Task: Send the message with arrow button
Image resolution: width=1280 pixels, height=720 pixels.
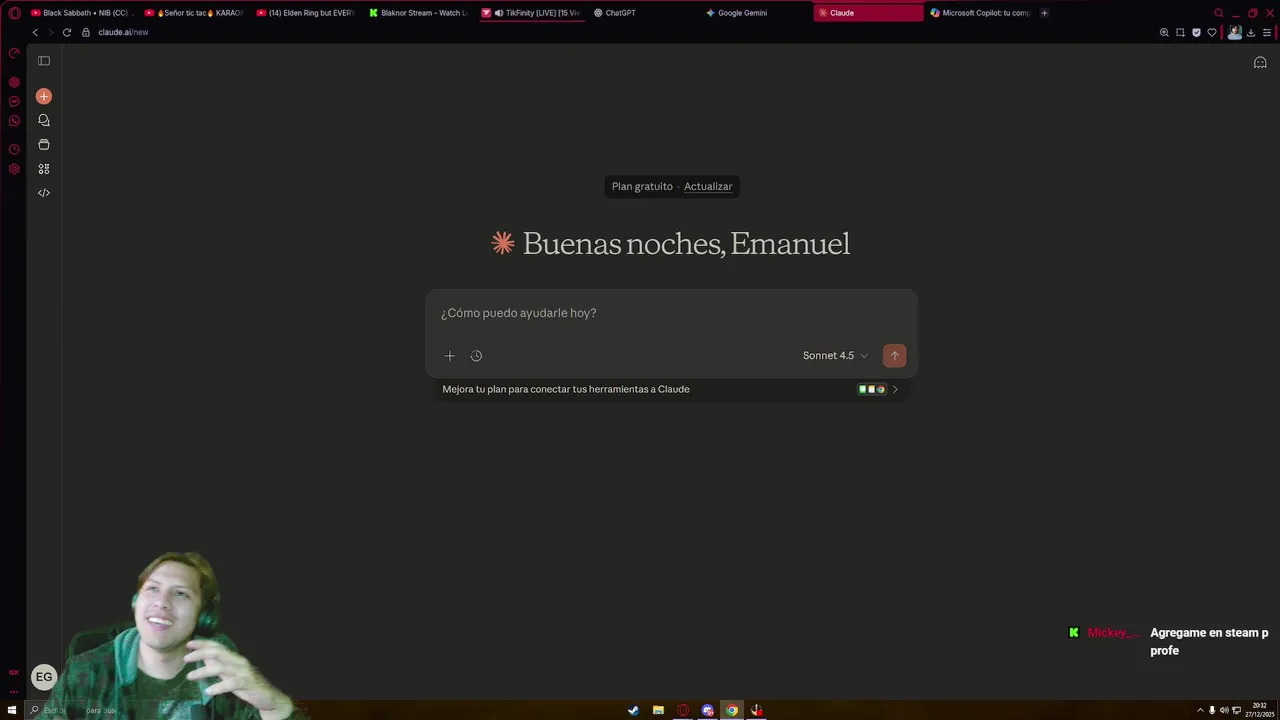Action: (x=894, y=356)
